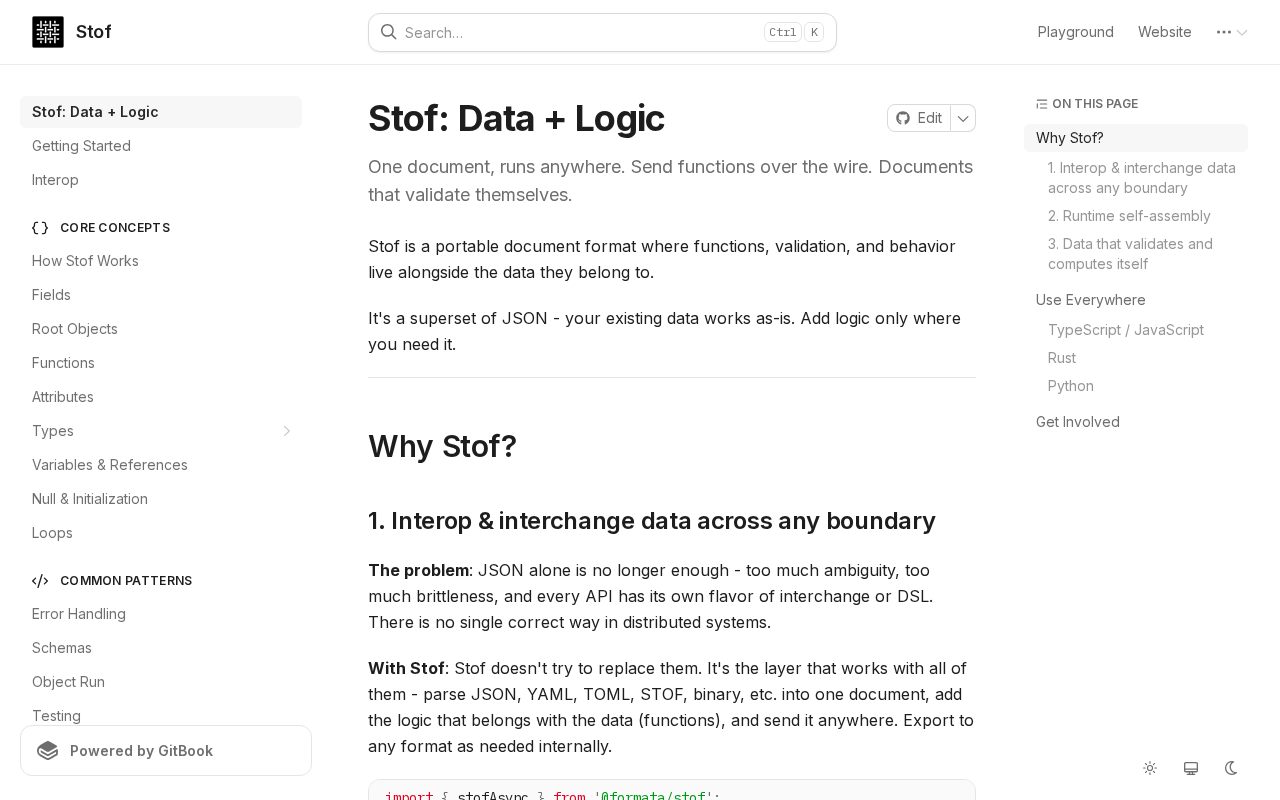Go to Getting Started page
This screenshot has width=1280, height=800.
coord(81,146)
